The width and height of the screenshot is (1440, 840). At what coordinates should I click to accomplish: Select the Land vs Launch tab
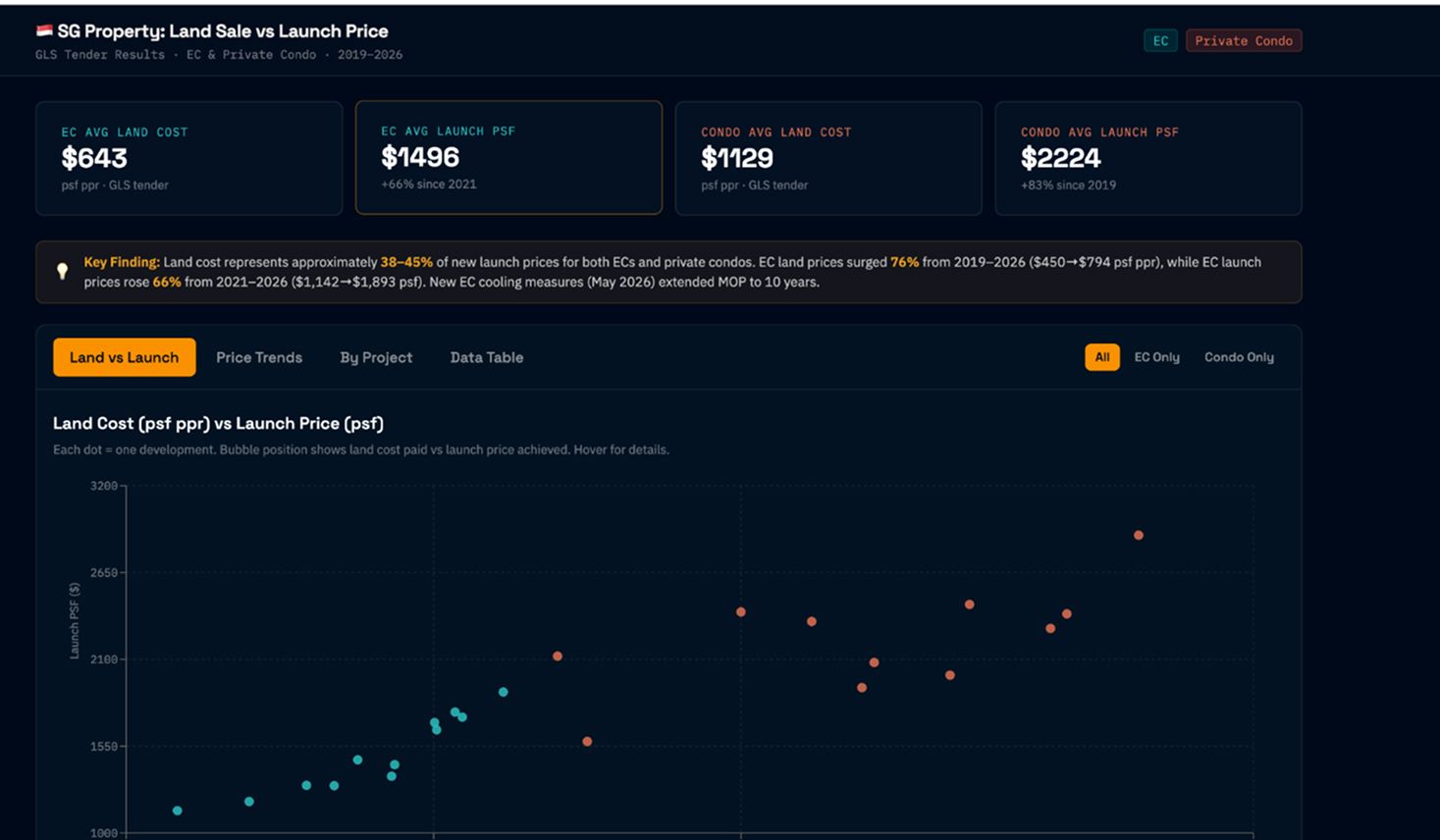125,357
